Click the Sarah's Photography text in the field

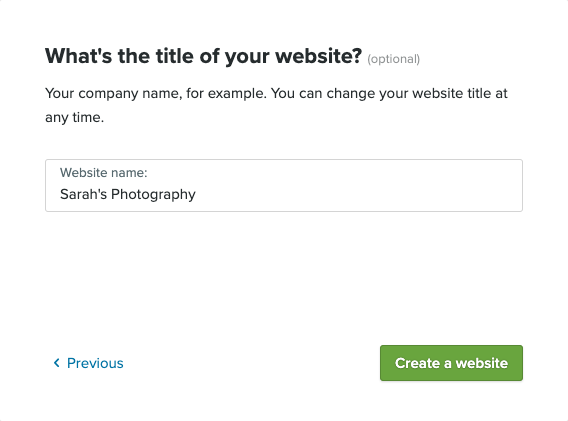click(x=128, y=195)
